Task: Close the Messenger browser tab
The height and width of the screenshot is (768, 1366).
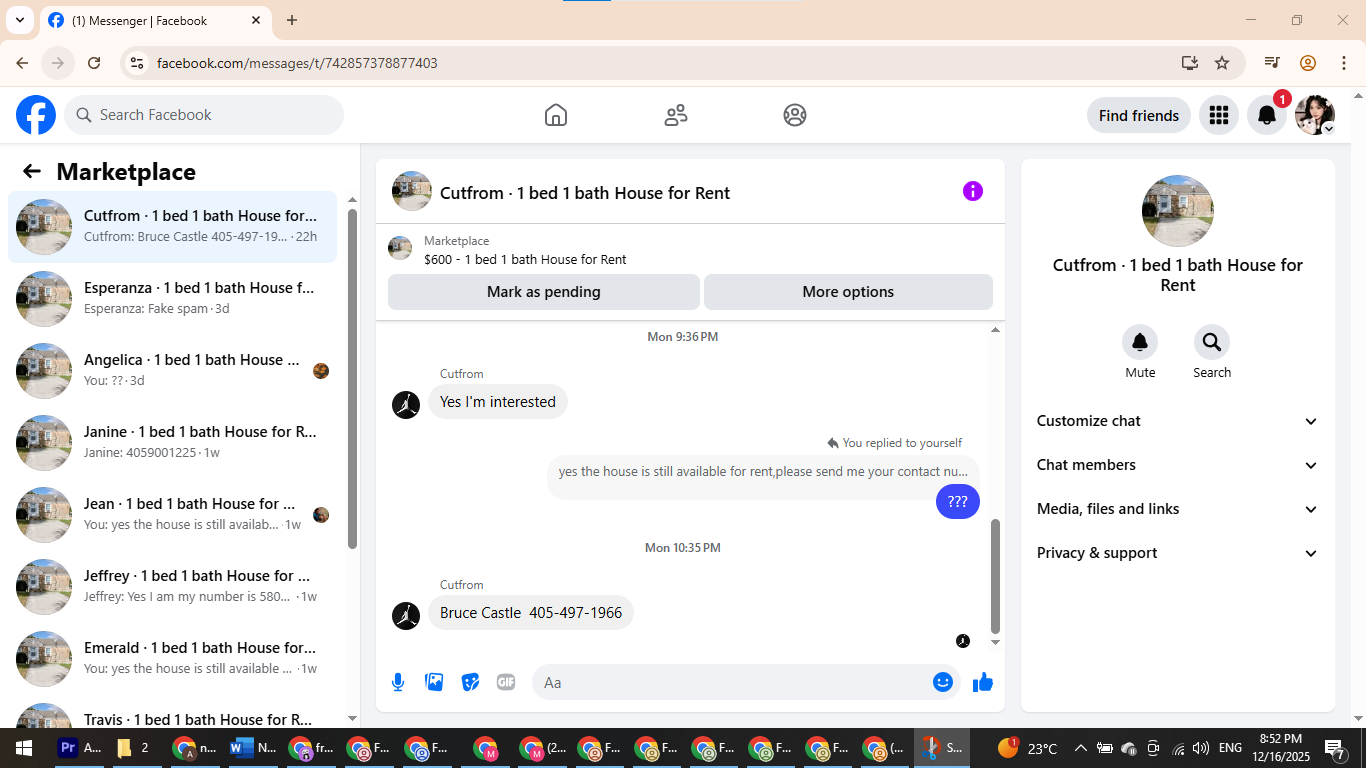Action: [x=256, y=20]
